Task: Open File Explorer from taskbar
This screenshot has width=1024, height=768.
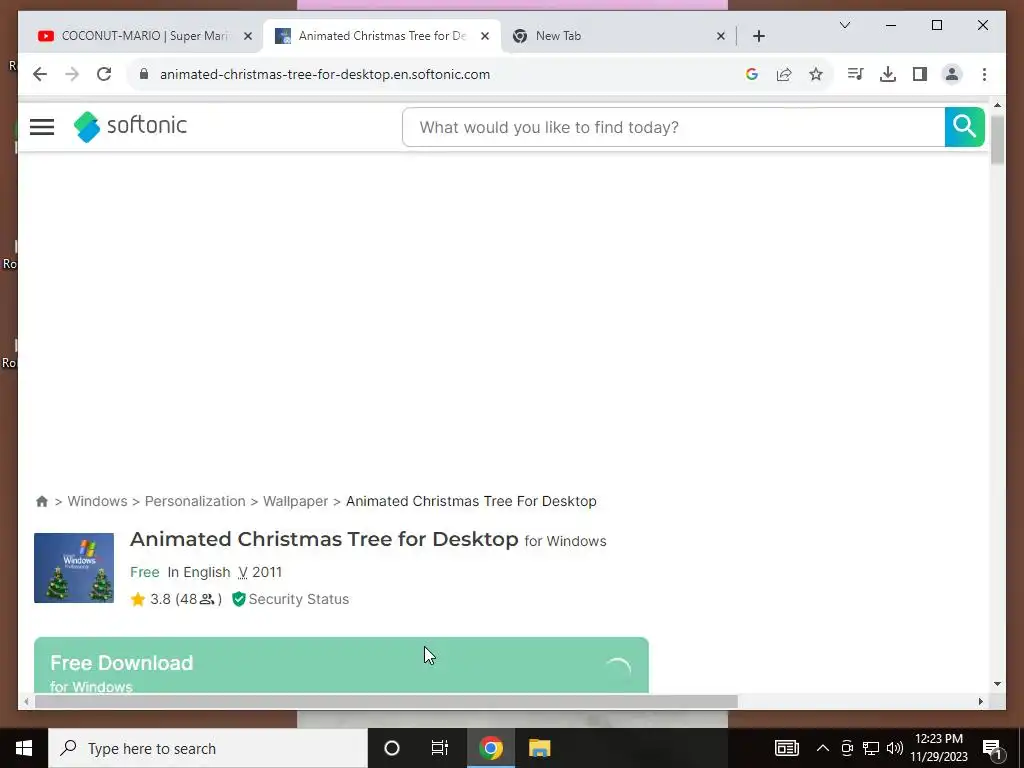Action: (539, 748)
